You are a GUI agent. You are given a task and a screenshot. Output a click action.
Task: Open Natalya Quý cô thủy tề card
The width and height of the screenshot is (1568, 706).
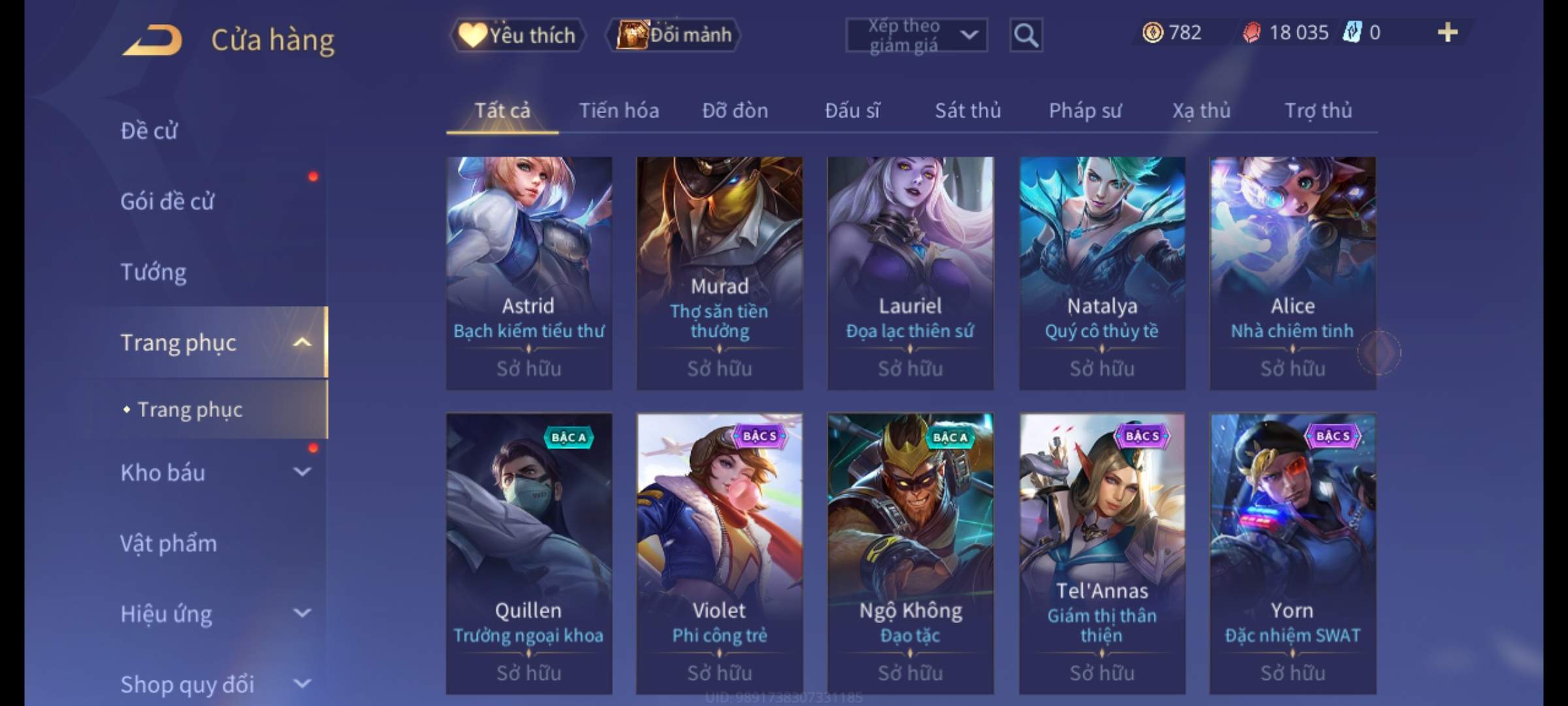1102,273
